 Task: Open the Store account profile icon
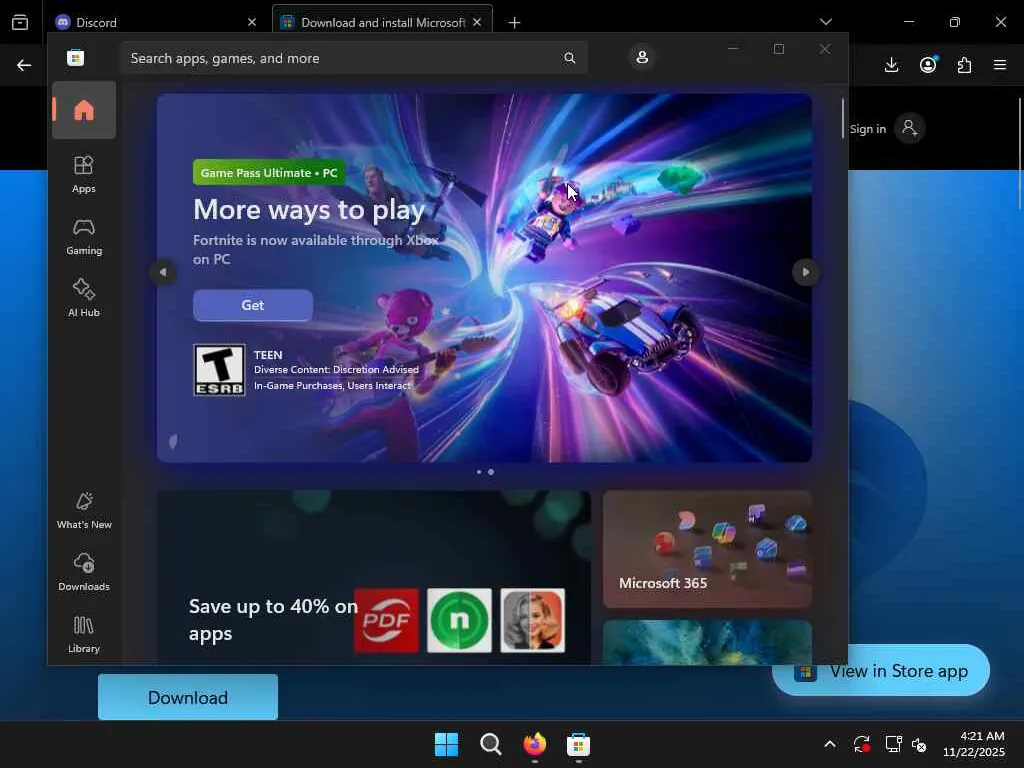[642, 57]
